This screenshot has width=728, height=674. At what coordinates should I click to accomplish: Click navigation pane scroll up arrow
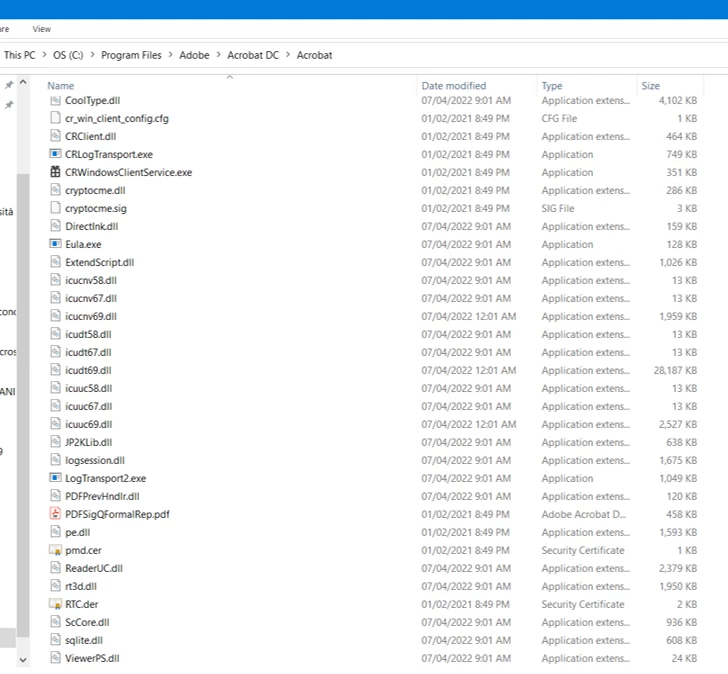[x=23, y=83]
